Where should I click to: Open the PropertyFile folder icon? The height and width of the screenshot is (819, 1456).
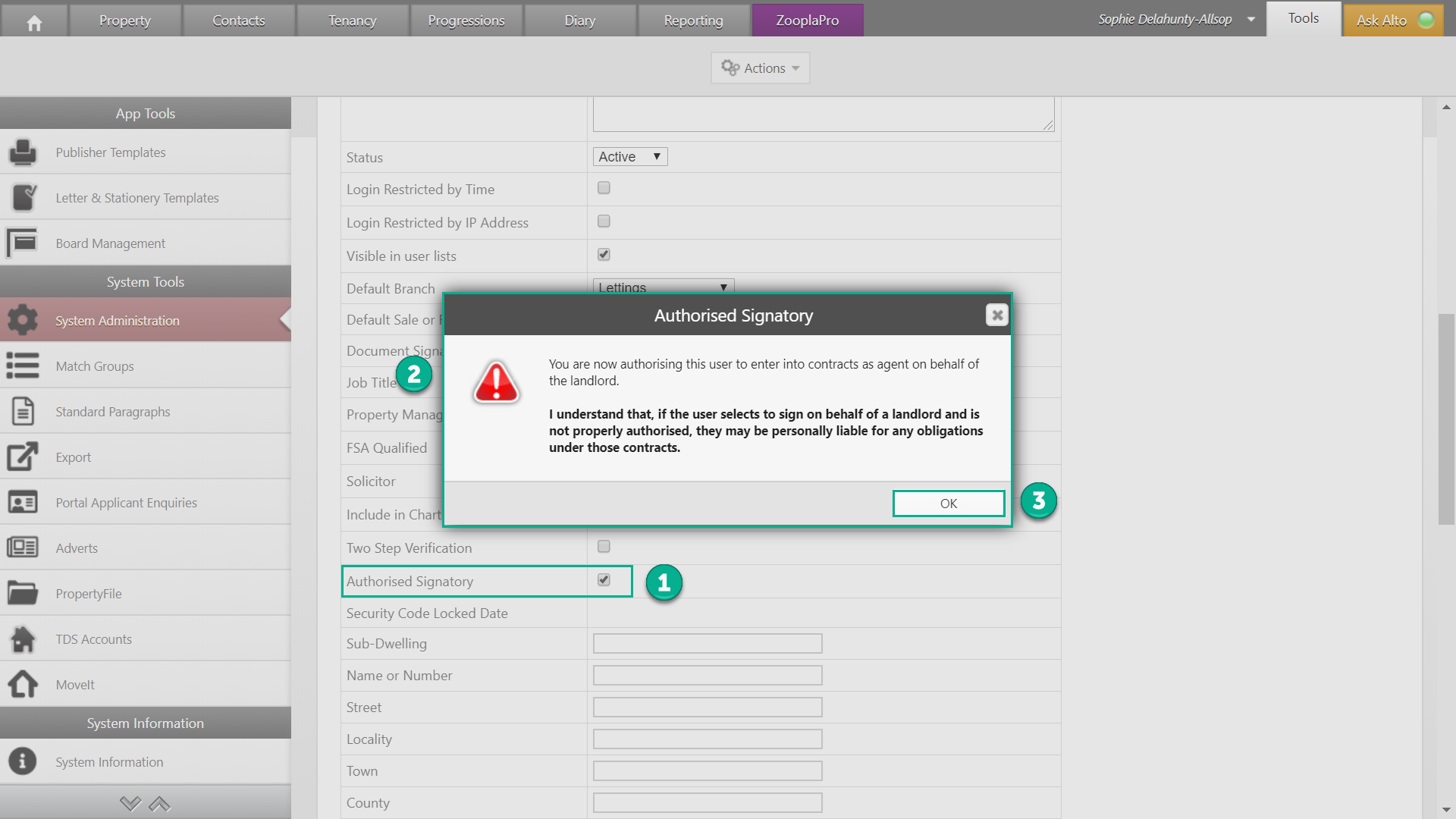pos(23,594)
